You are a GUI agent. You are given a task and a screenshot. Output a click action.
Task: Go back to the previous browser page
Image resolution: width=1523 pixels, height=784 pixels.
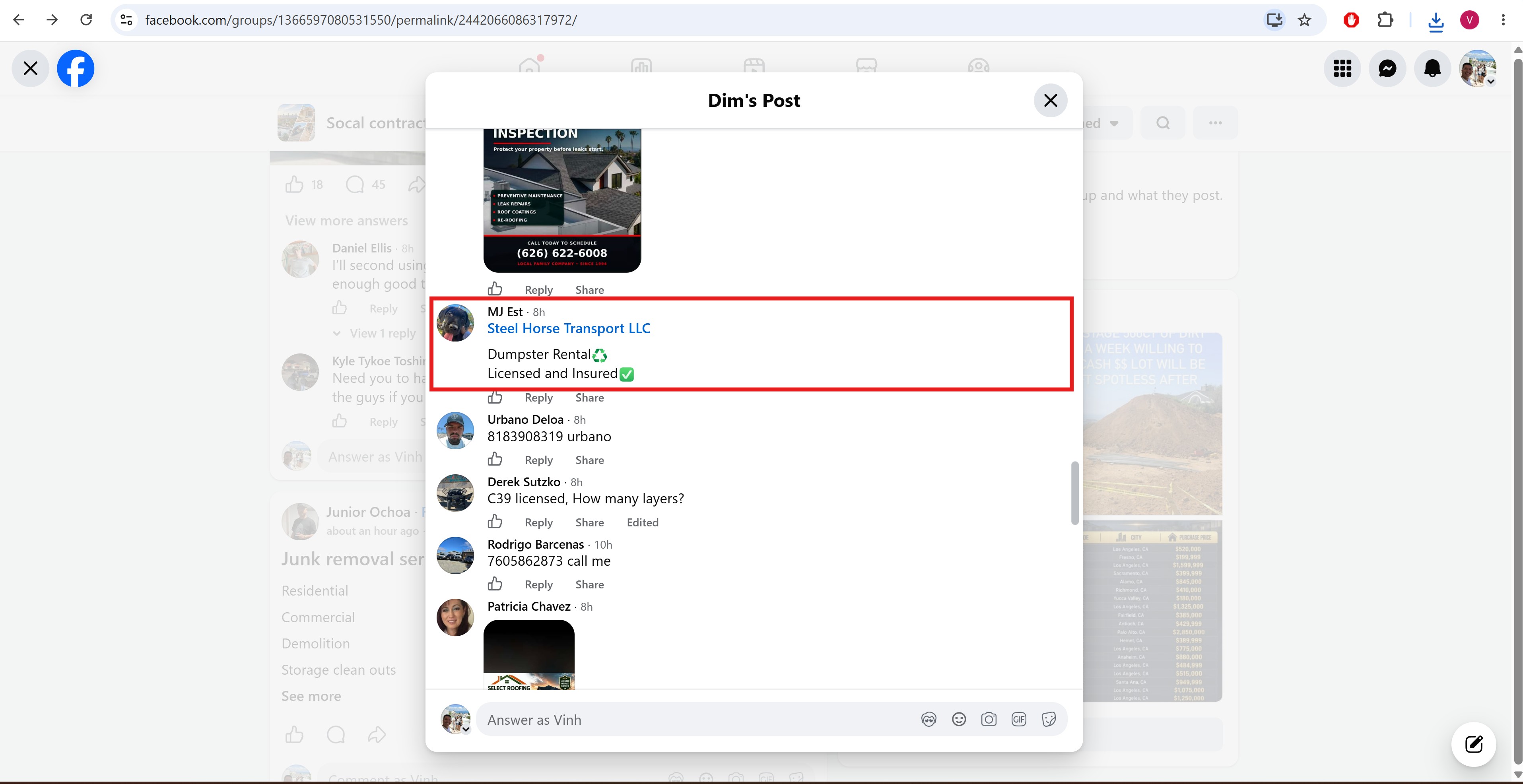19,20
